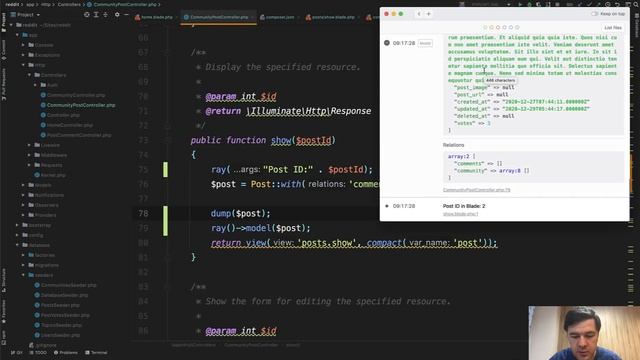Go back in the Ray window
Screen dimensions: 640x360
coord(419,14)
